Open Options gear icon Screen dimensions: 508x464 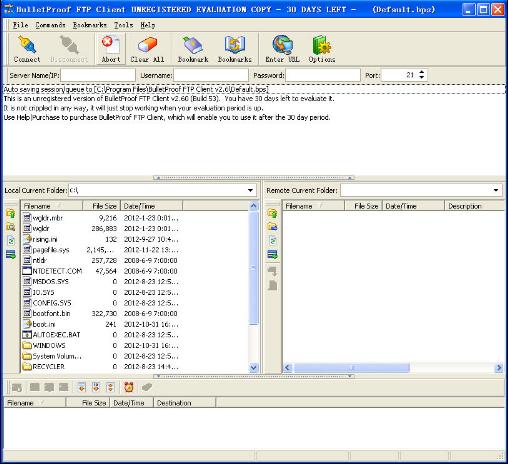click(322, 49)
